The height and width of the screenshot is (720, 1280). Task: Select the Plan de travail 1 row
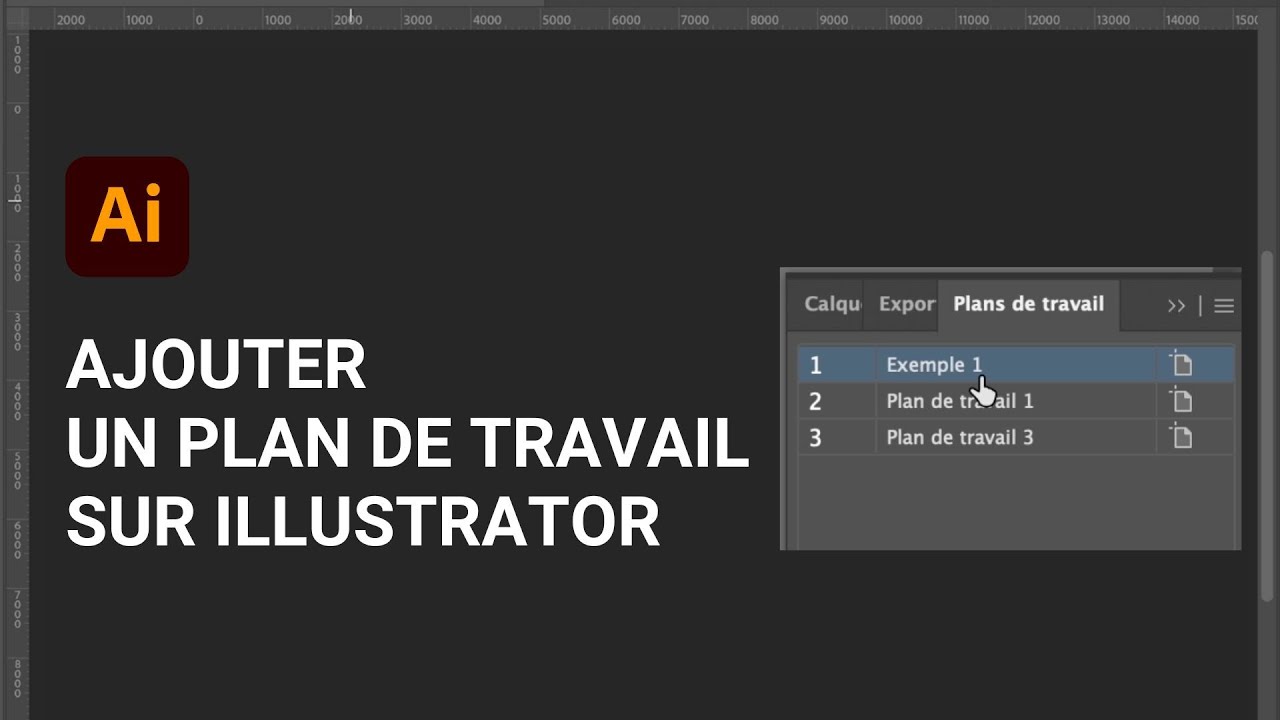1016,401
